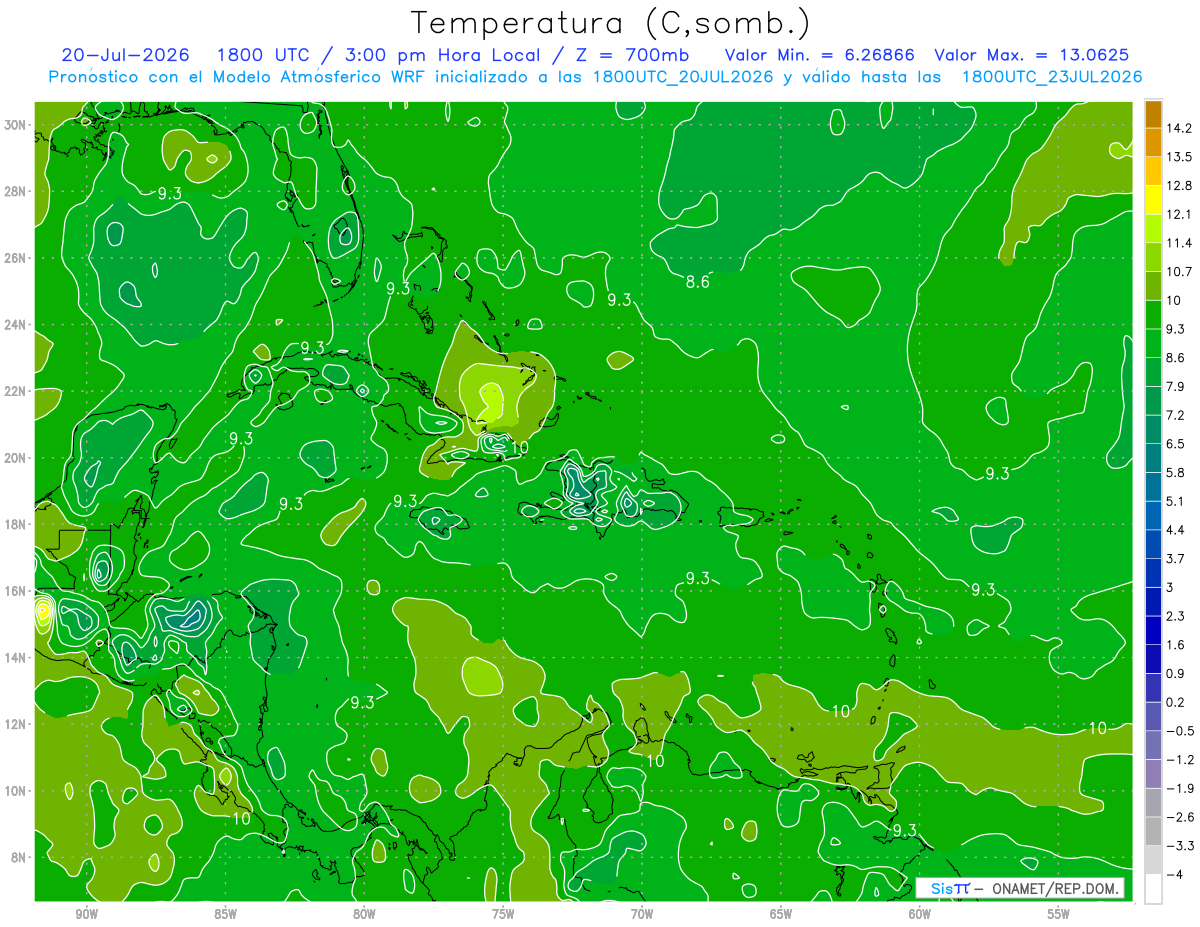1200x927 pixels.
Task: Pick the white color bar segment below -4
Action: pyautogui.click(x=1153, y=888)
